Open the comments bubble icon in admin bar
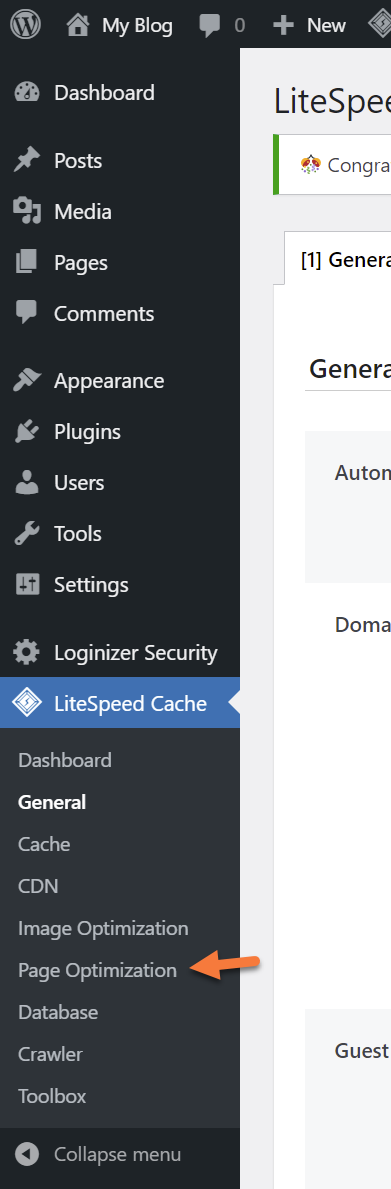Viewport: 391px width, 1189px height. (210, 26)
